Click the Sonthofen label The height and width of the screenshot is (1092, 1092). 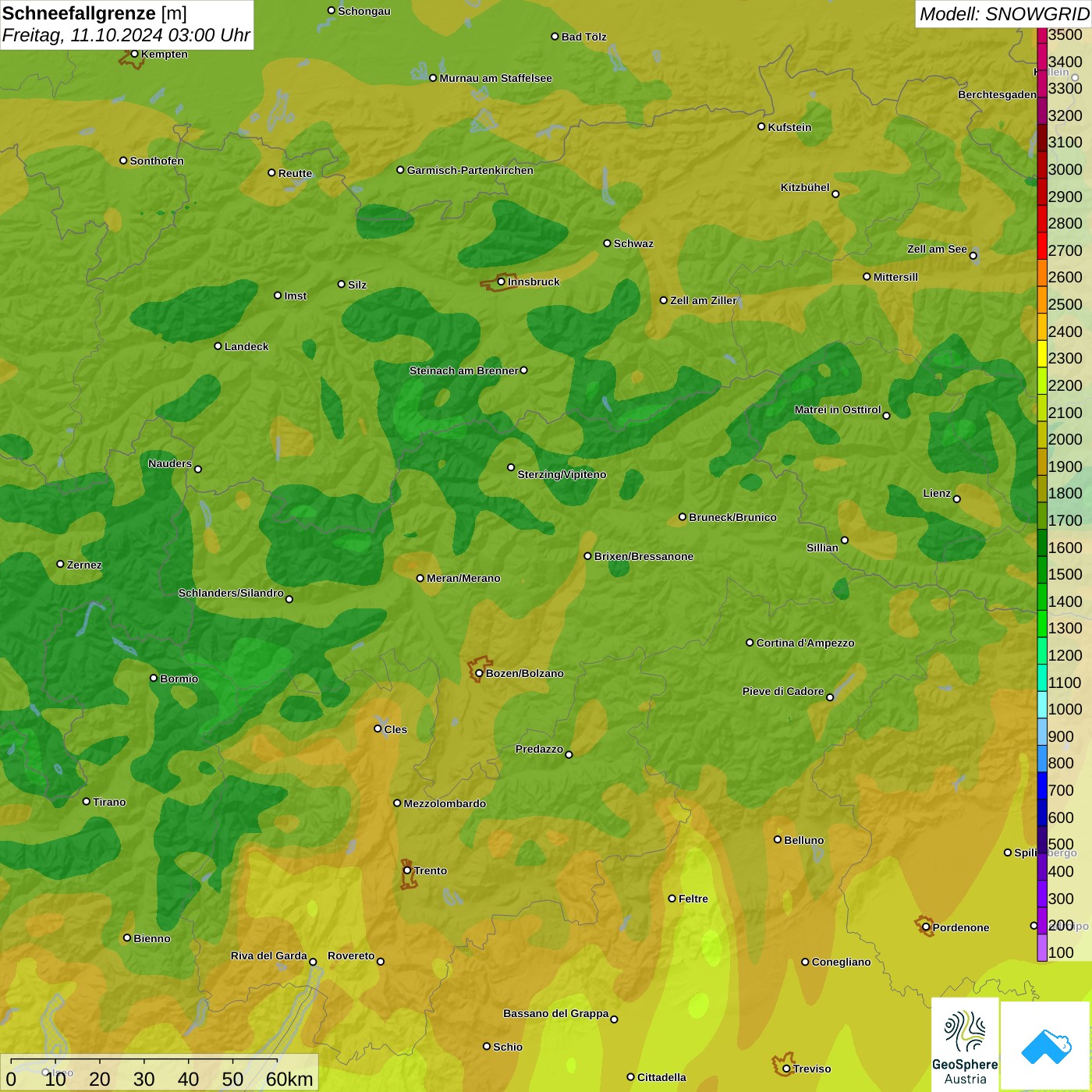[x=157, y=161]
